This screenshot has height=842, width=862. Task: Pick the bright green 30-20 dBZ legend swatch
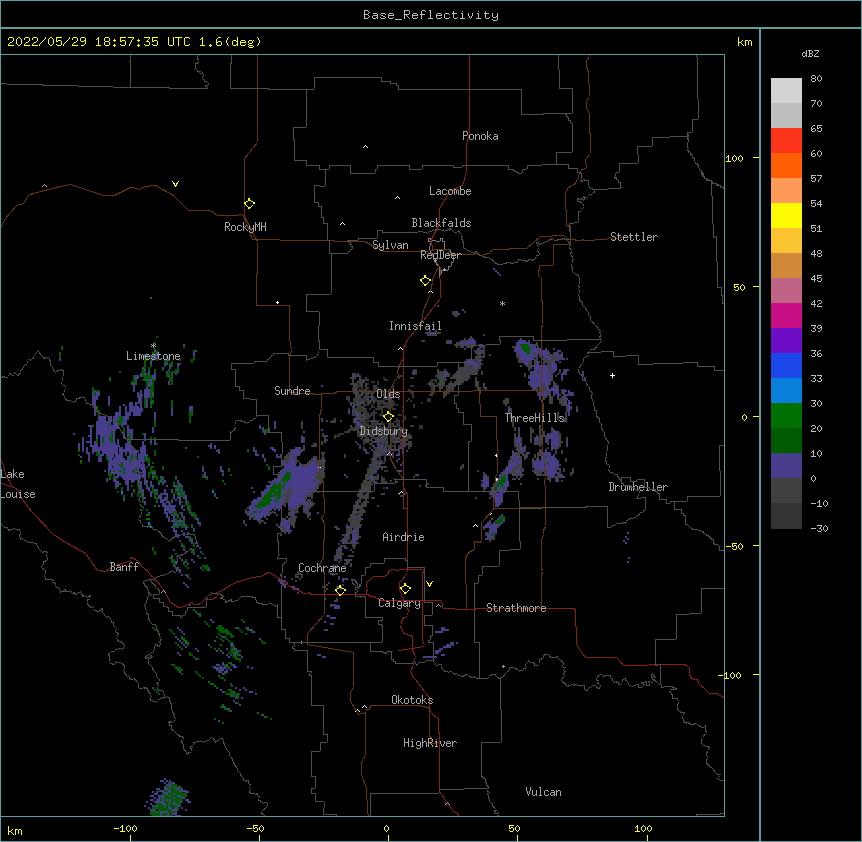(786, 416)
